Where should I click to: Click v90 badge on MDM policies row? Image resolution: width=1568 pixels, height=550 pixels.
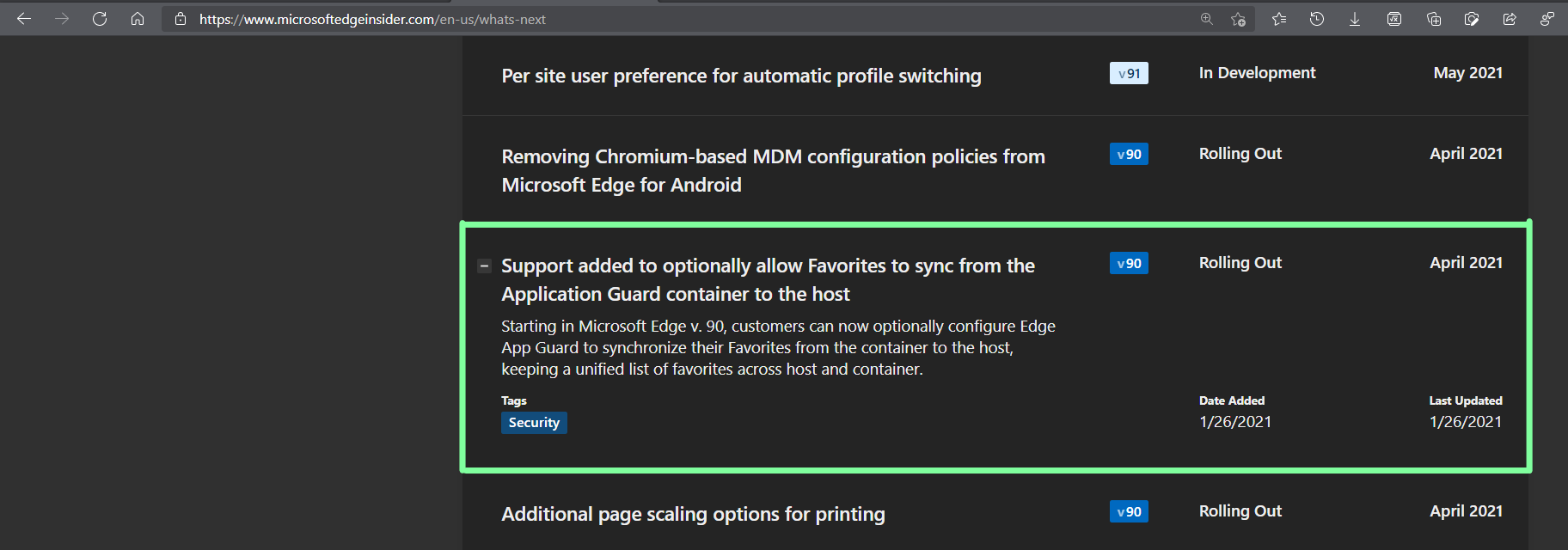pyautogui.click(x=1129, y=154)
